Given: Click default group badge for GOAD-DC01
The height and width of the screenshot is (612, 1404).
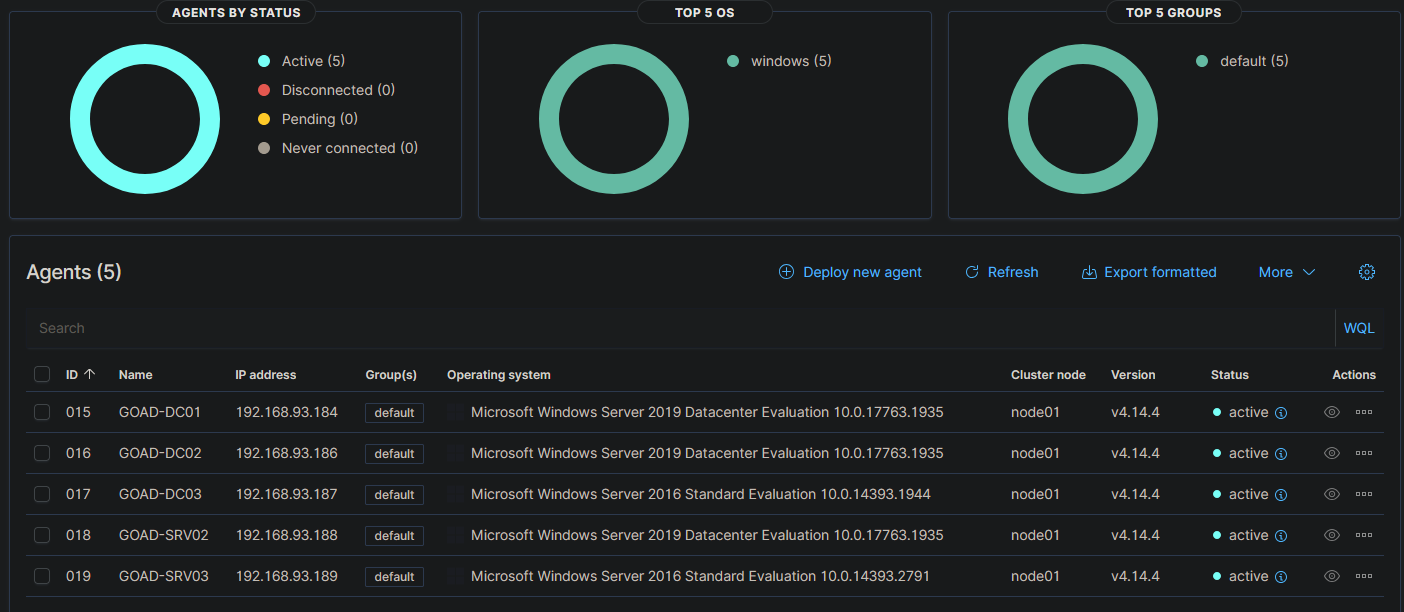Looking at the screenshot, I should click(394, 413).
